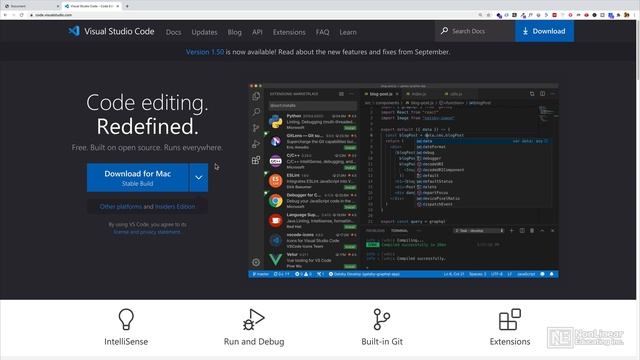Open the Updates navigation item
640x360 pixels.
(204, 32)
